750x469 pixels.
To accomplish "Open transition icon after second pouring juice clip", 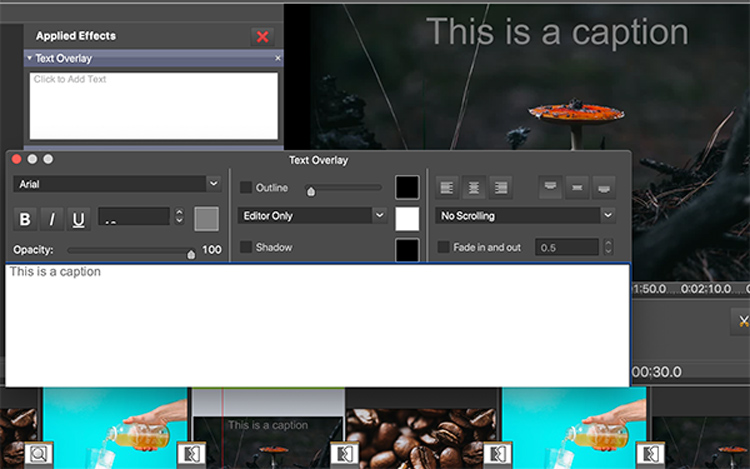I will 651,454.
